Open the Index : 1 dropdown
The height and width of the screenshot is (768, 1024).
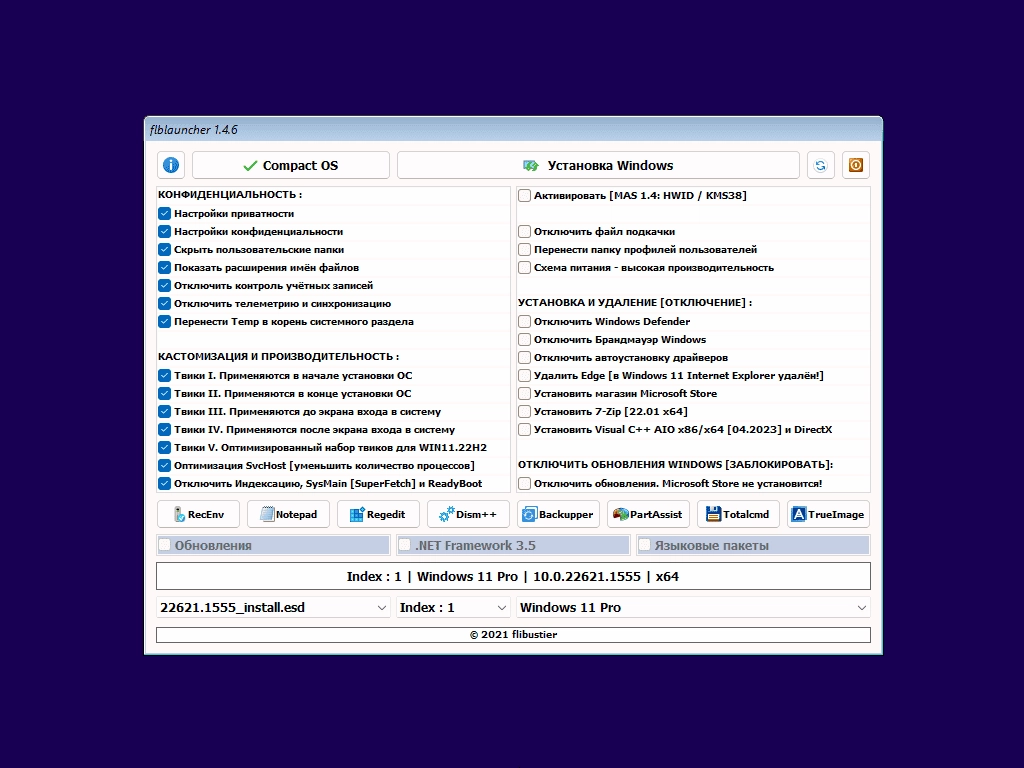coord(453,608)
